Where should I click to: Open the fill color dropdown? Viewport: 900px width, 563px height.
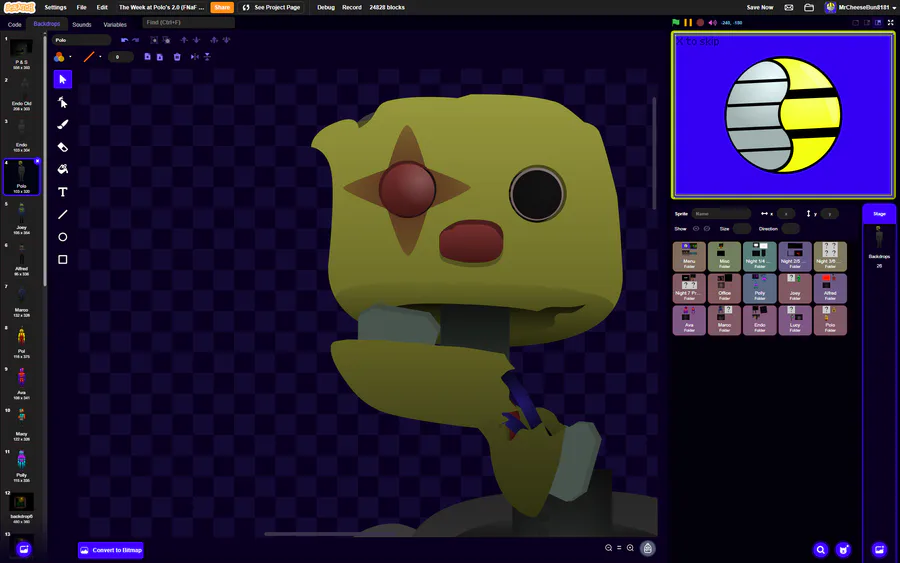pos(62,57)
